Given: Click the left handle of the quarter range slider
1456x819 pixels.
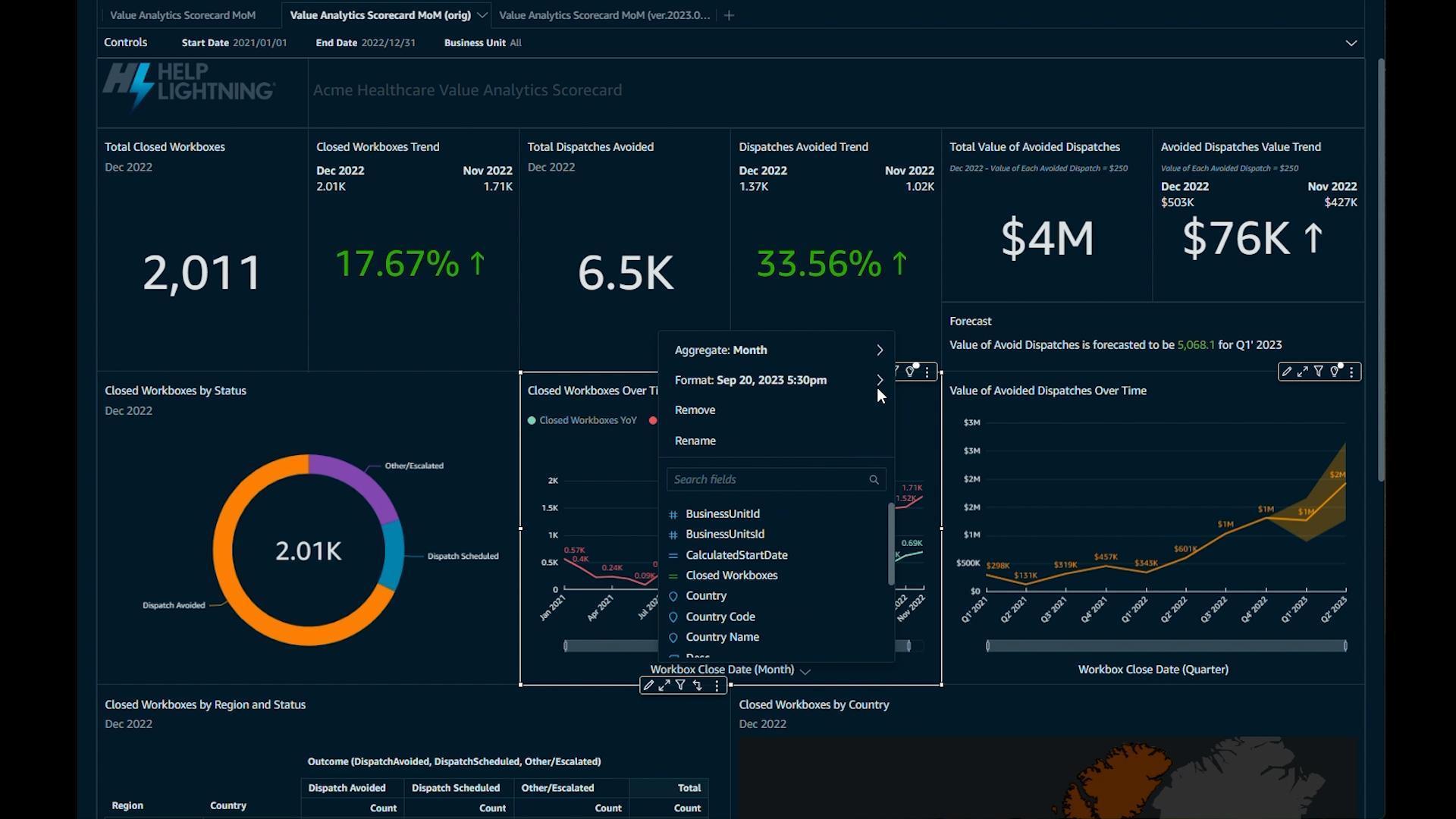Looking at the screenshot, I should click(987, 646).
